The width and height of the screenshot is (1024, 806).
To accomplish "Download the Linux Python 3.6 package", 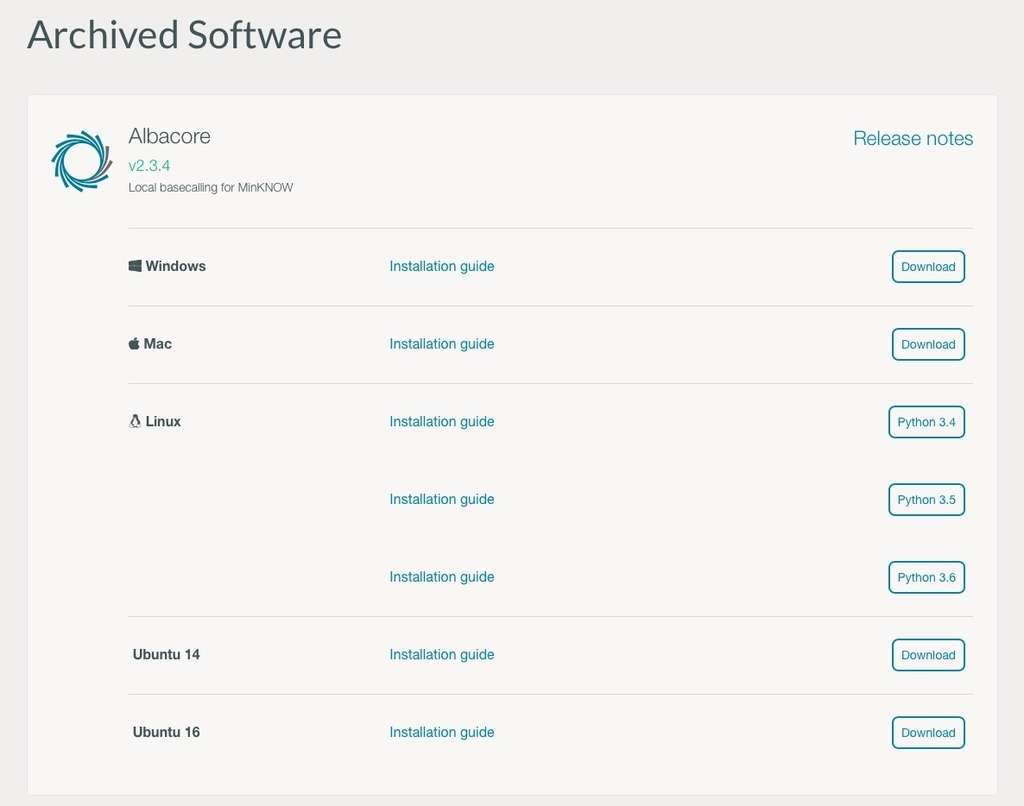I will (926, 577).
